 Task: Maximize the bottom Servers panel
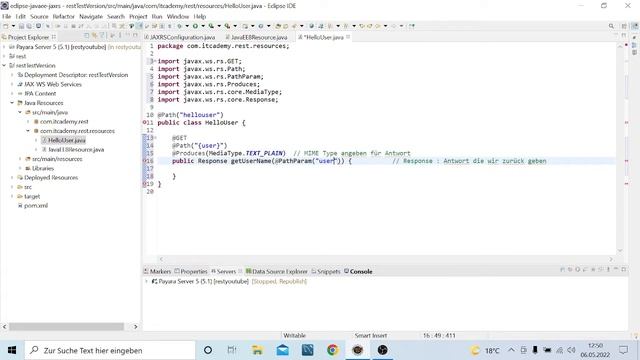(x=624, y=269)
